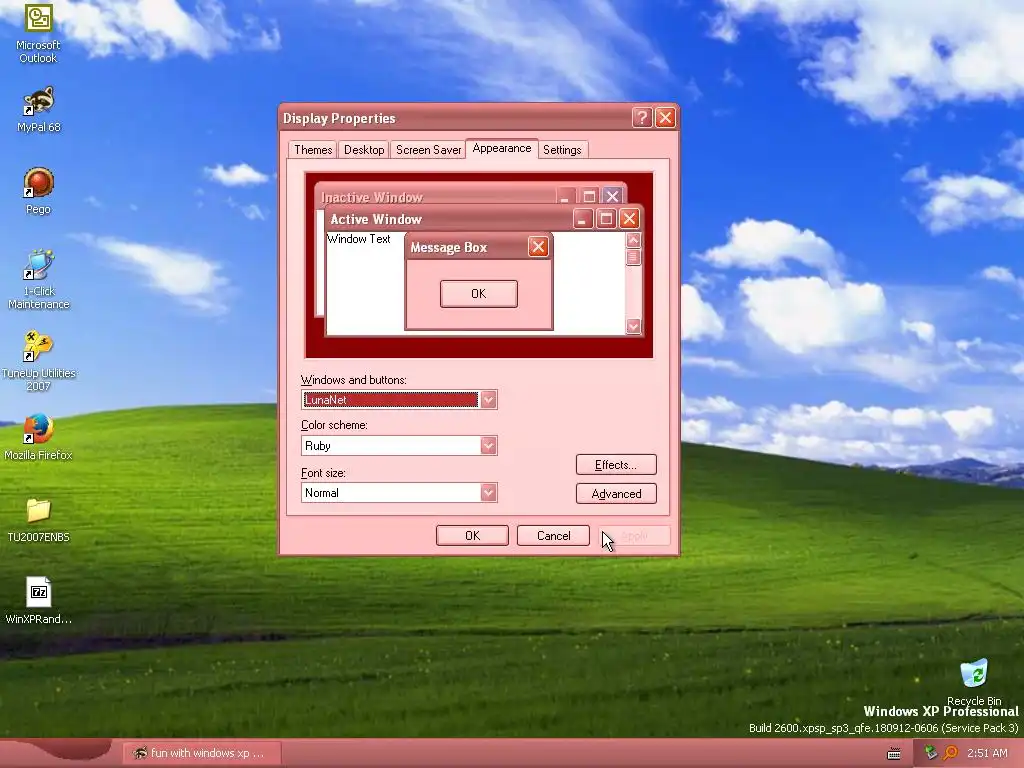Click the green tray icon next to the orange tray icon
The width and height of the screenshot is (1024, 768).
931,753
